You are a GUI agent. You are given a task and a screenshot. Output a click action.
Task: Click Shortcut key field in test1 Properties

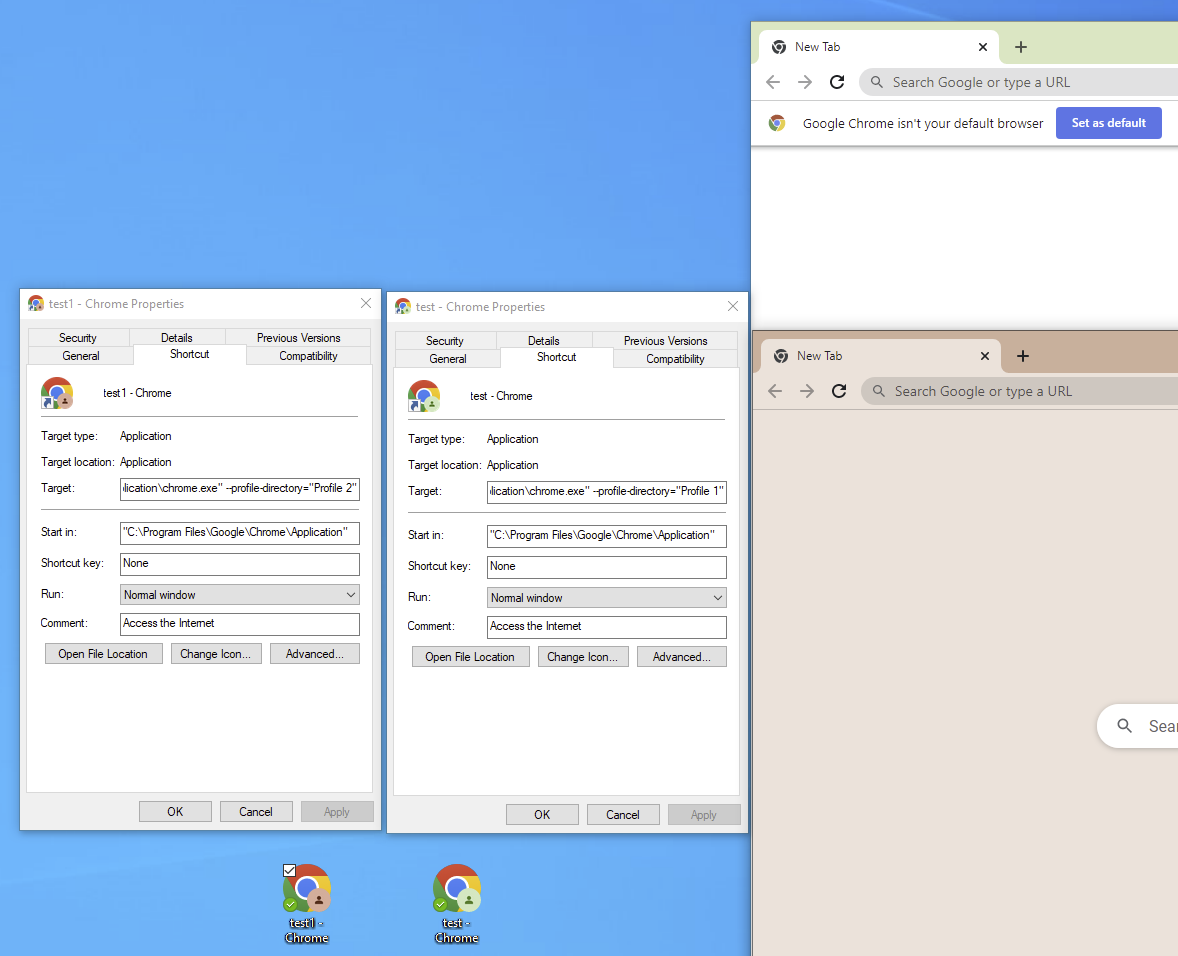point(240,564)
